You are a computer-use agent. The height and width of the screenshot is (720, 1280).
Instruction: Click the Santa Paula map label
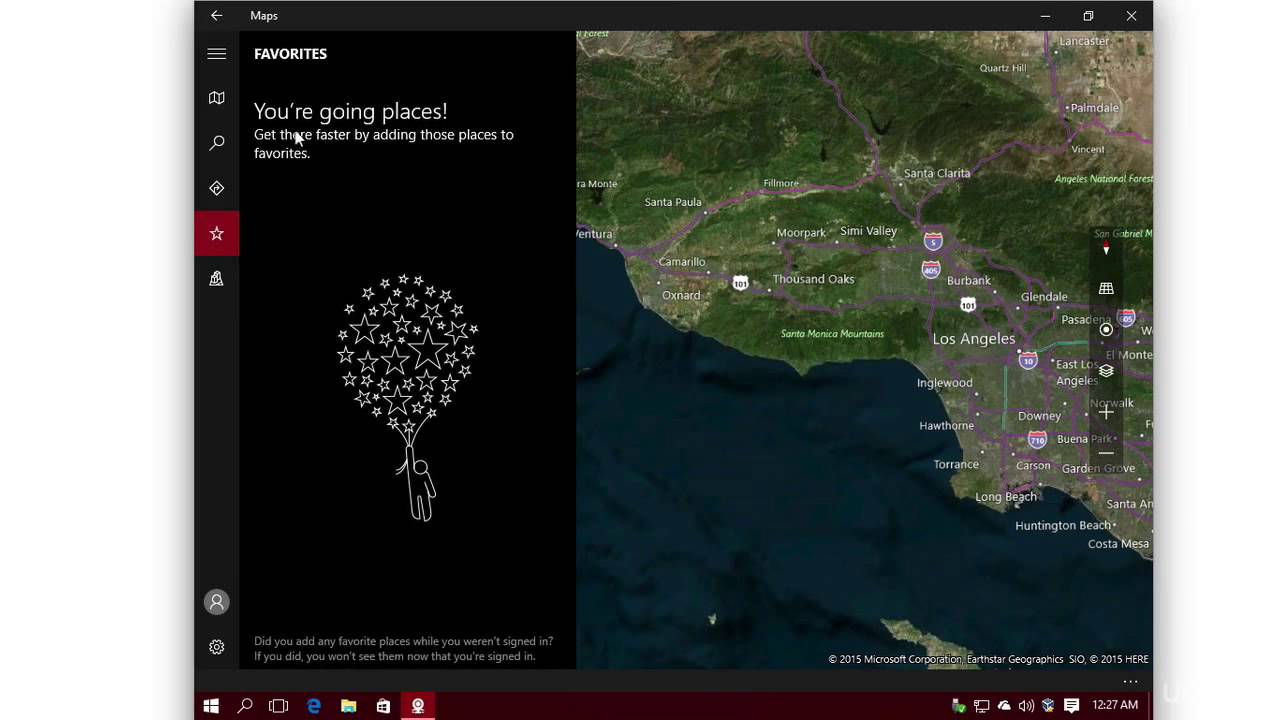tap(673, 202)
